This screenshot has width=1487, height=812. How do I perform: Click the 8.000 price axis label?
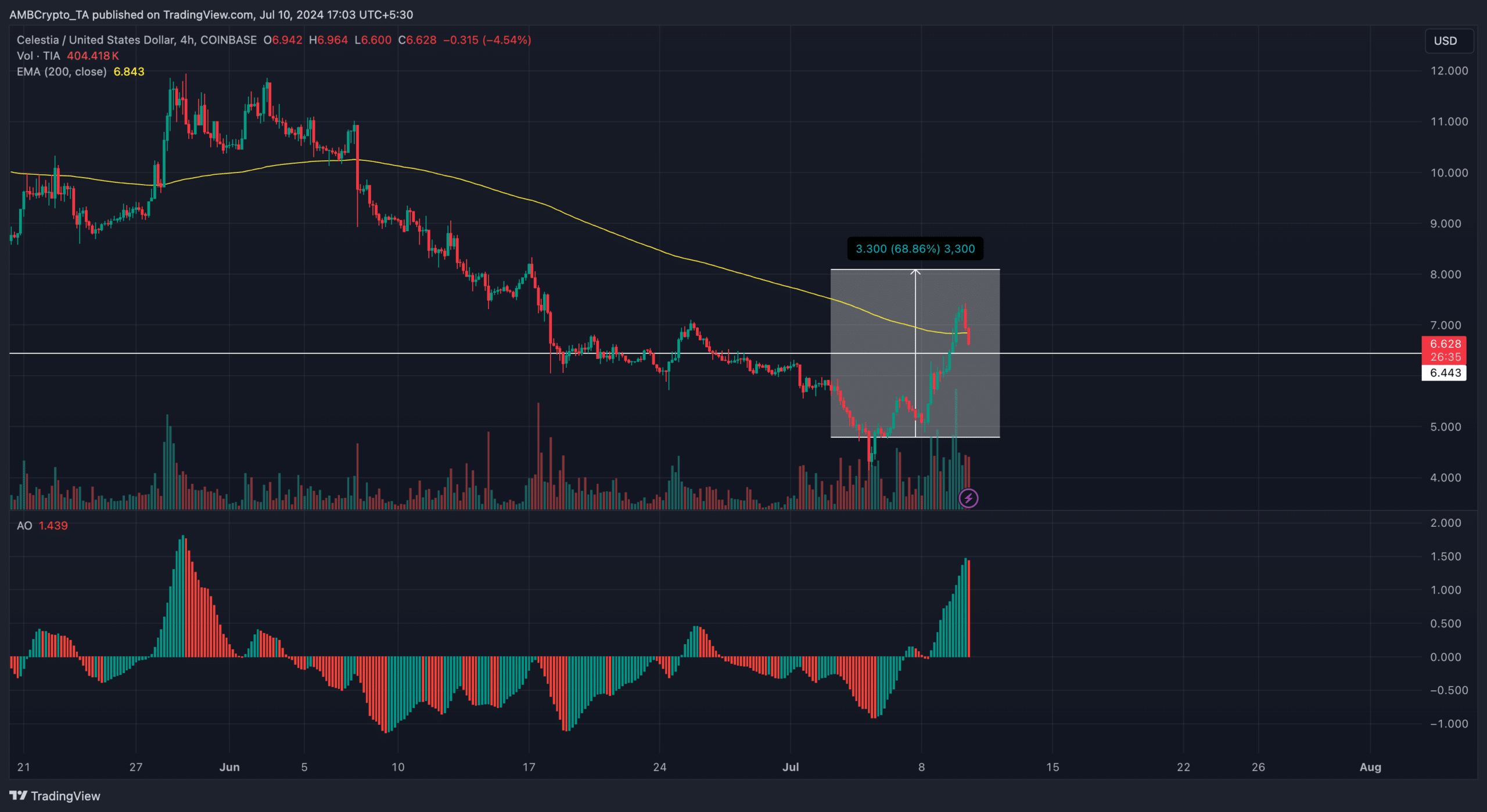pyautogui.click(x=1446, y=275)
